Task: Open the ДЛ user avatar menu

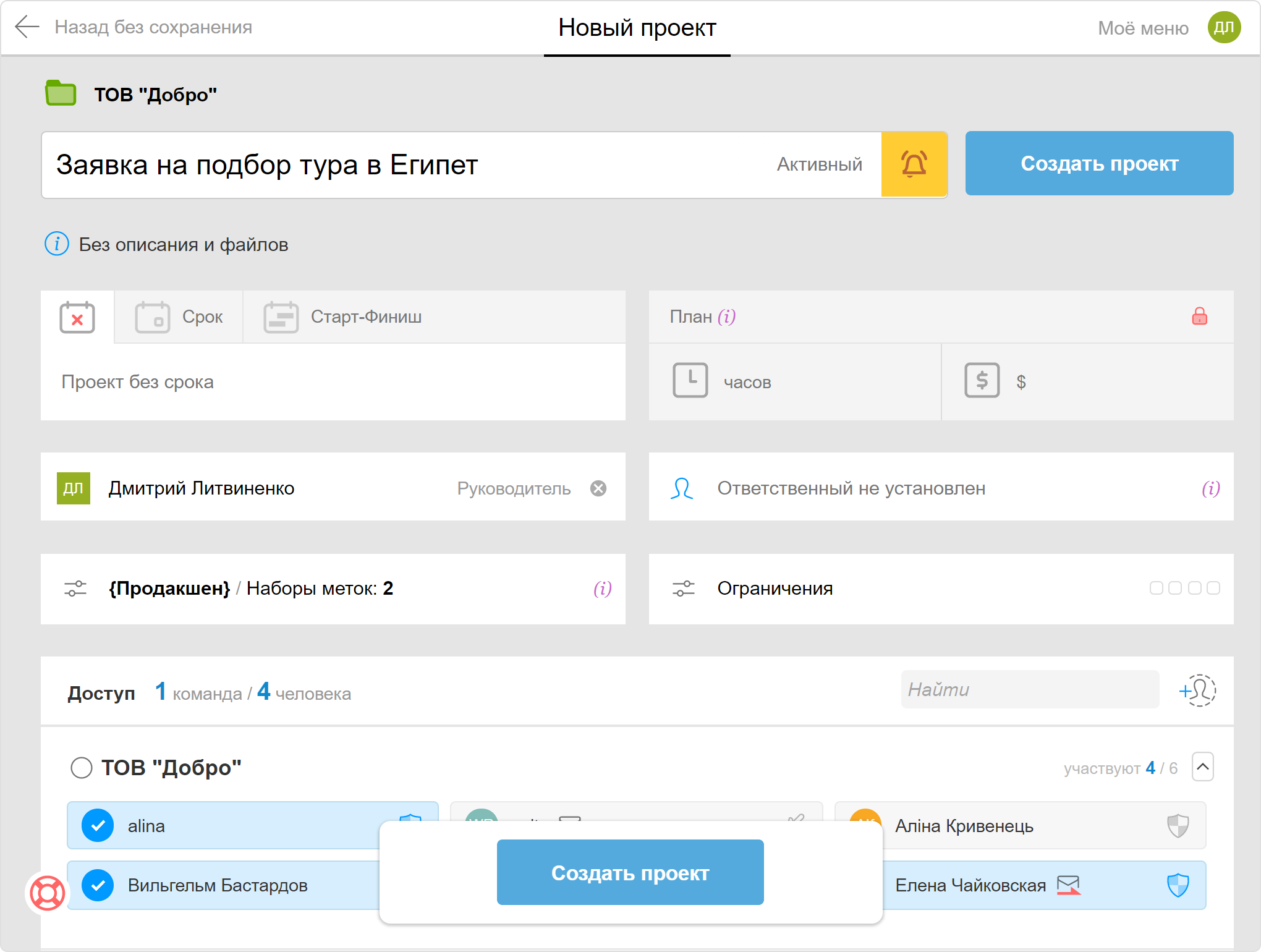Action: pyautogui.click(x=1224, y=27)
